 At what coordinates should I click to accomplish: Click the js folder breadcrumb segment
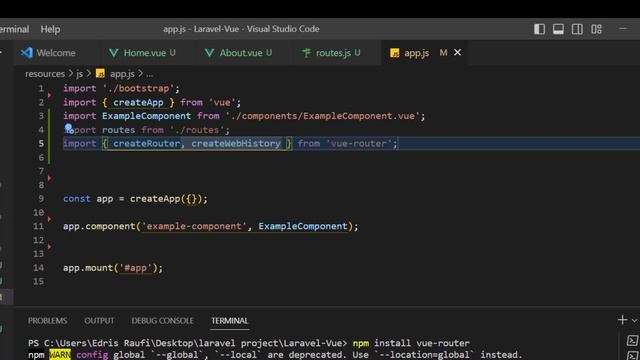click(x=79, y=73)
